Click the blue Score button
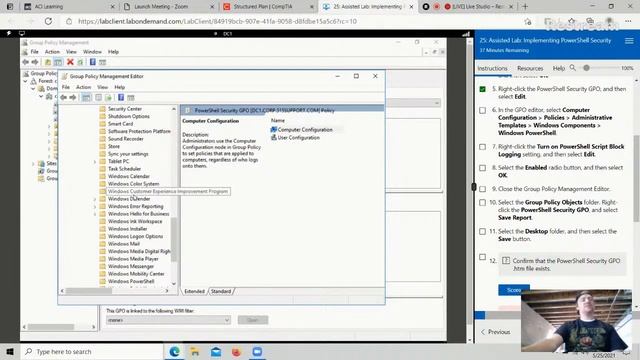 point(514,289)
